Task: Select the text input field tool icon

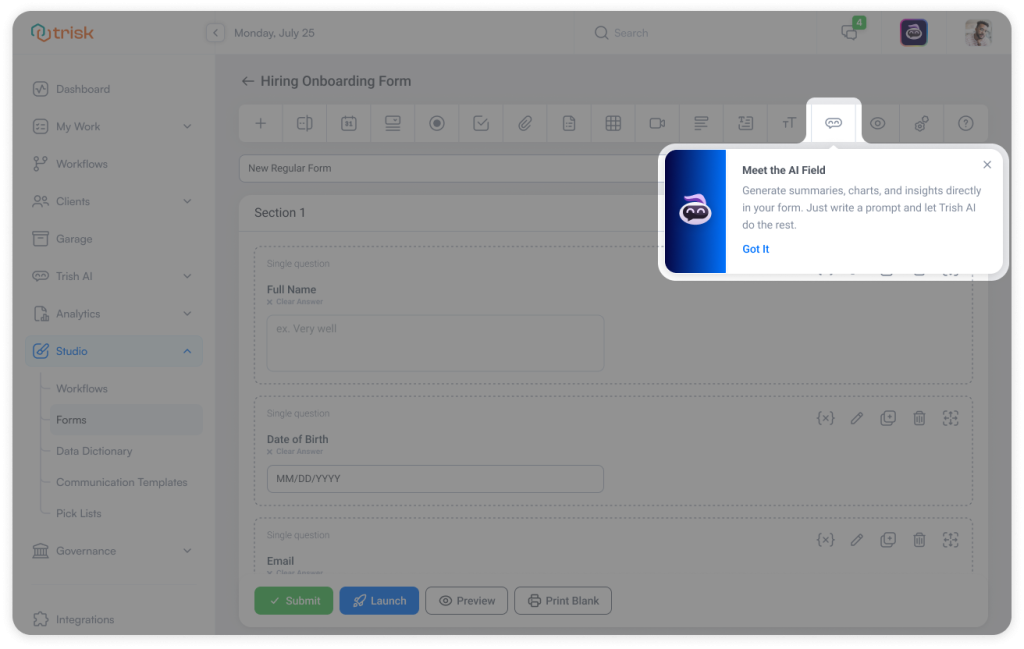Action: (x=304, y=123)
